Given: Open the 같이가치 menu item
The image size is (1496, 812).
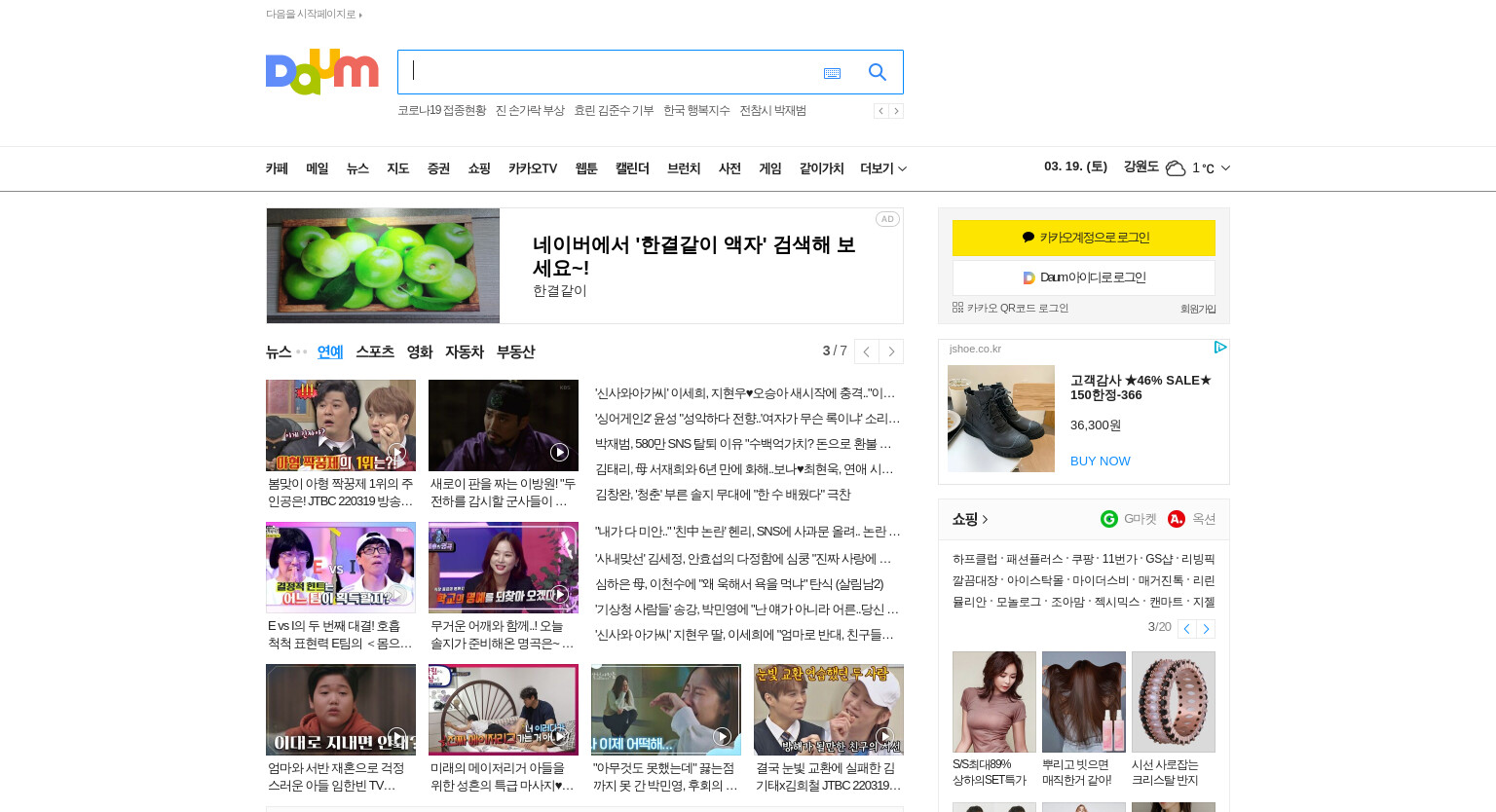Looking at the screenshot, I should click(821, 168).
